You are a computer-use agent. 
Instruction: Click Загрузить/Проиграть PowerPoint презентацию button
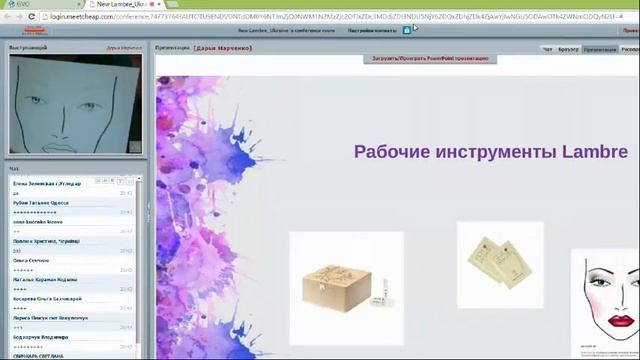point(430,59)
